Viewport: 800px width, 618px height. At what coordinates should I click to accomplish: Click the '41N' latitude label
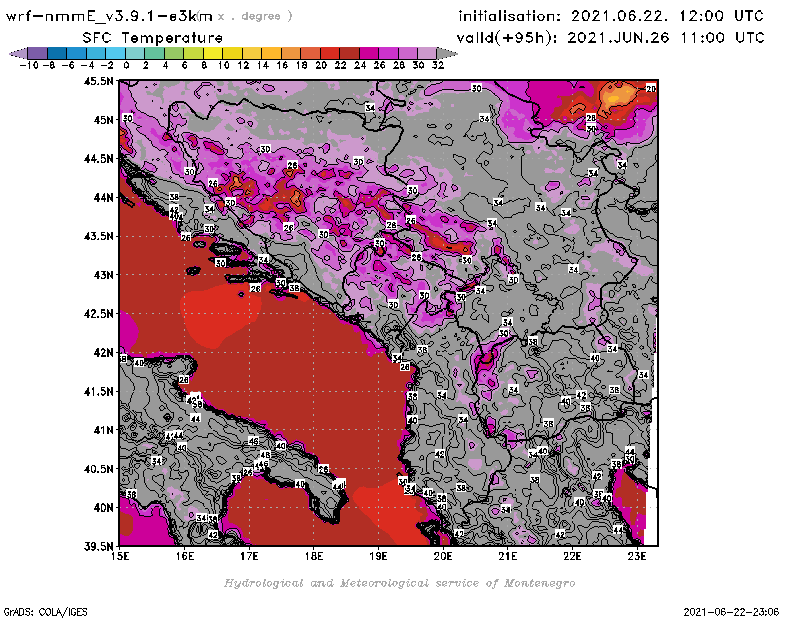tap(103, 430)
